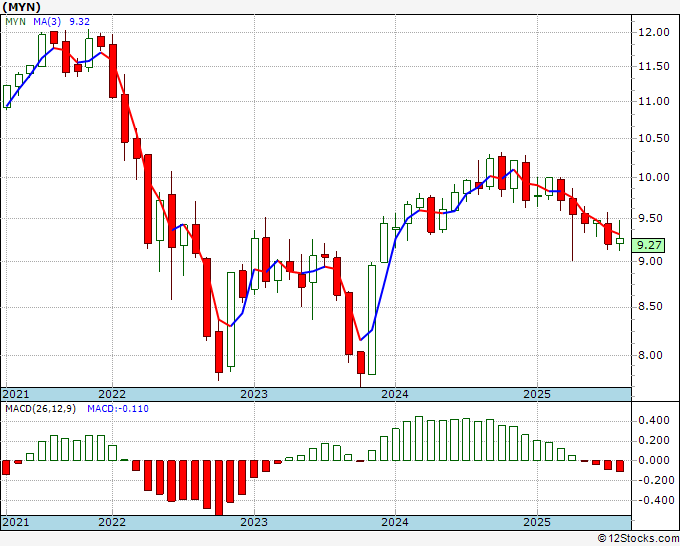Click the tall green recovery candle before 2024
Image resolution: width=680 pixels, height=546 pixels.
pos(372,320)
